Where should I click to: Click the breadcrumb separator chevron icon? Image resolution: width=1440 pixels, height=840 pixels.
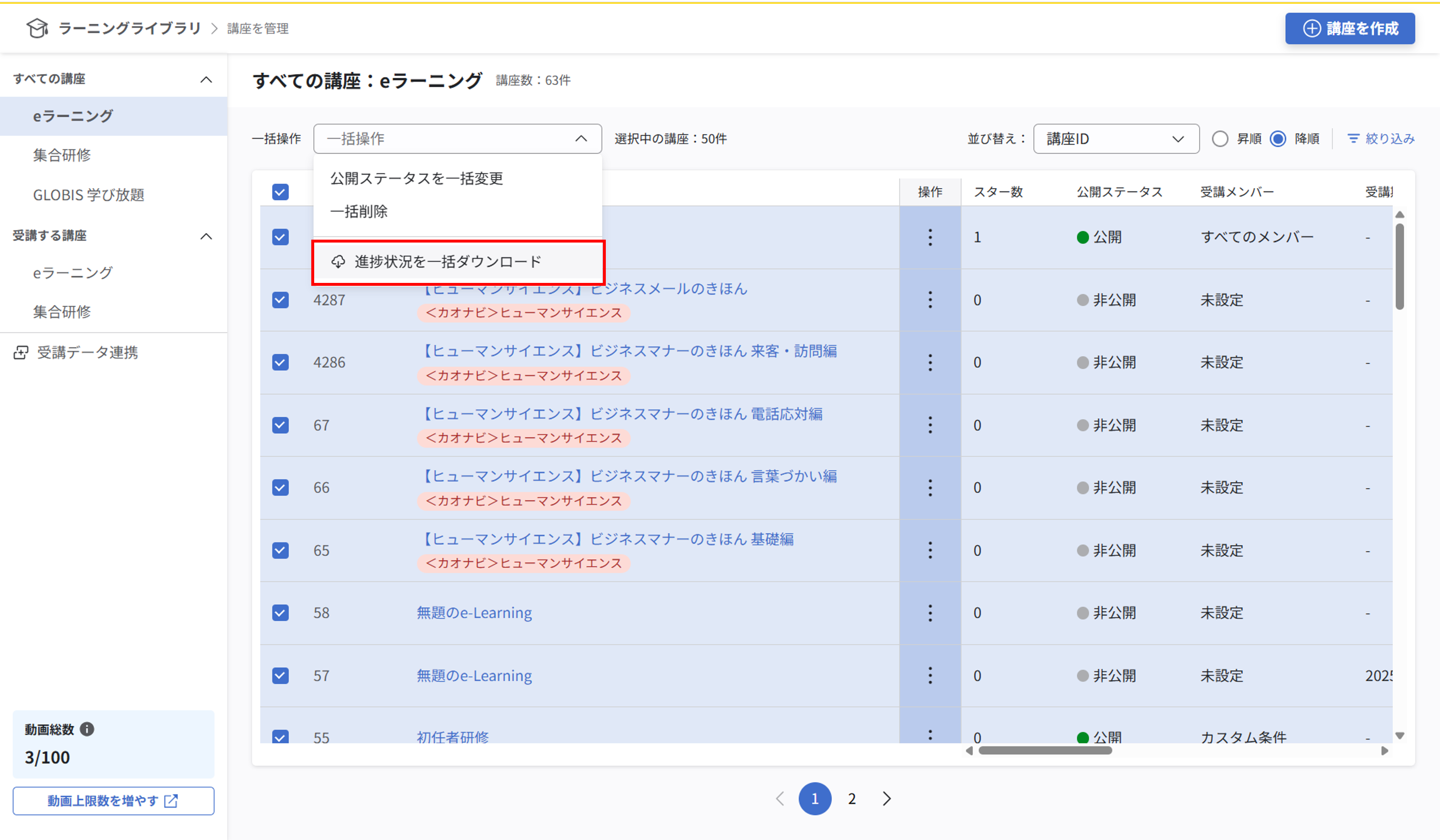coord(215,29)
